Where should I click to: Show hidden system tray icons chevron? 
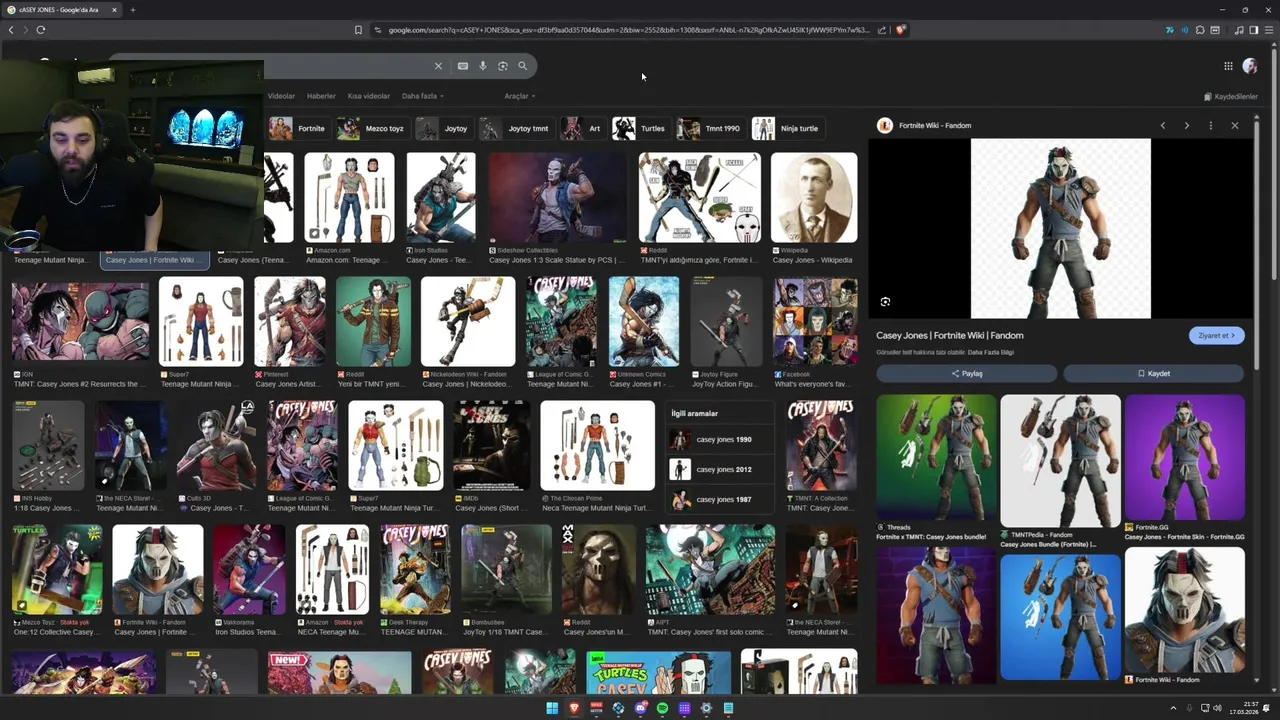click(x=1174, y=708)
